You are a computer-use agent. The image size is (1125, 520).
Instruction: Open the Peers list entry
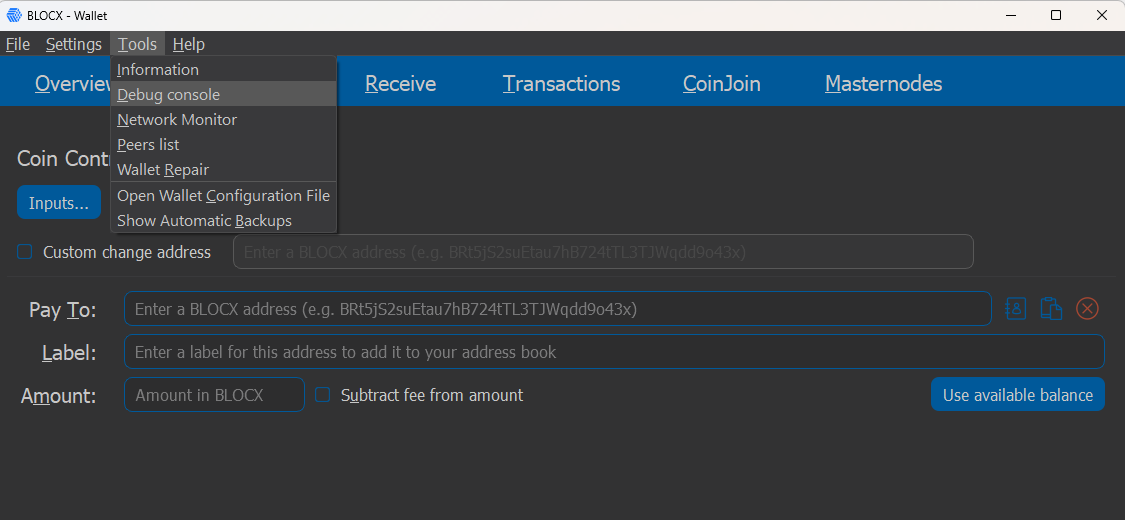223,145
